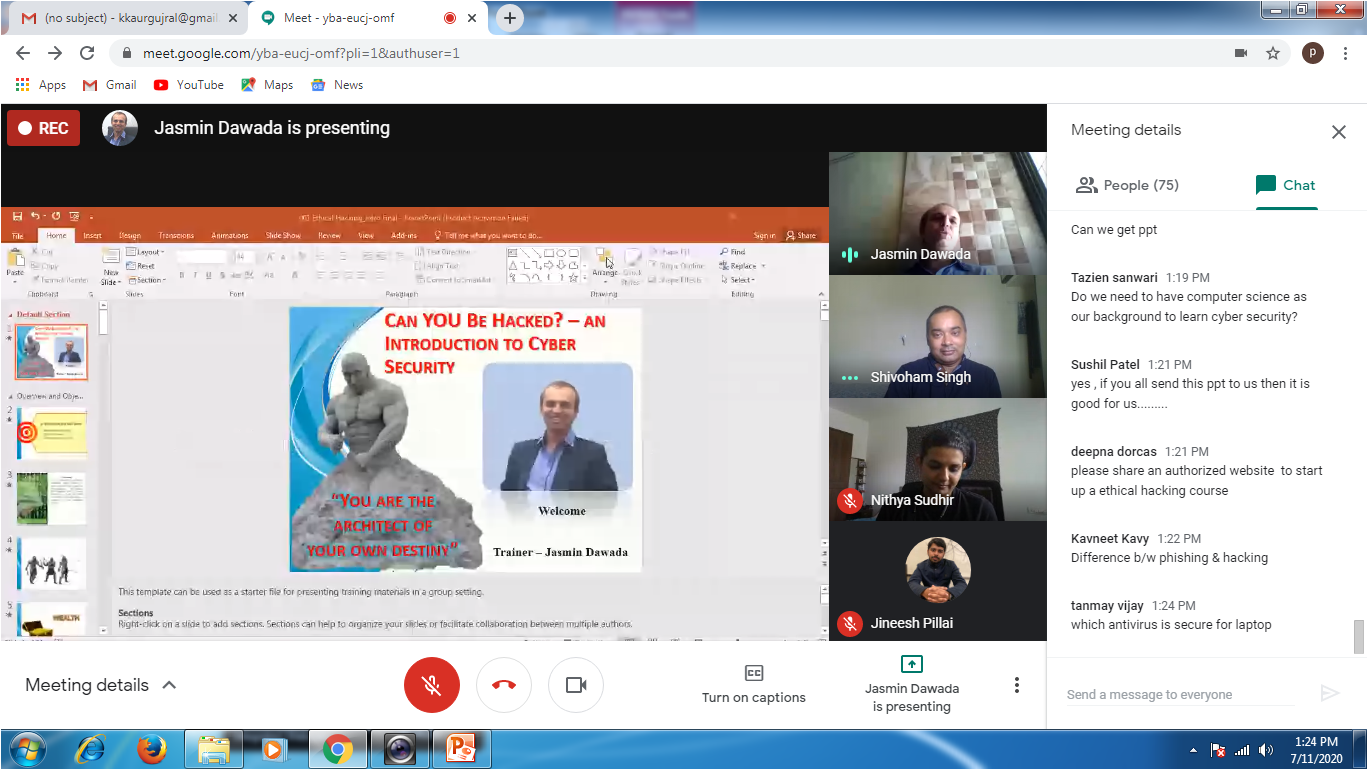The width and height of the screenshot is (1368, 770).
Task: Show hidden system tray icons
Action: [x=1193, y=750]
